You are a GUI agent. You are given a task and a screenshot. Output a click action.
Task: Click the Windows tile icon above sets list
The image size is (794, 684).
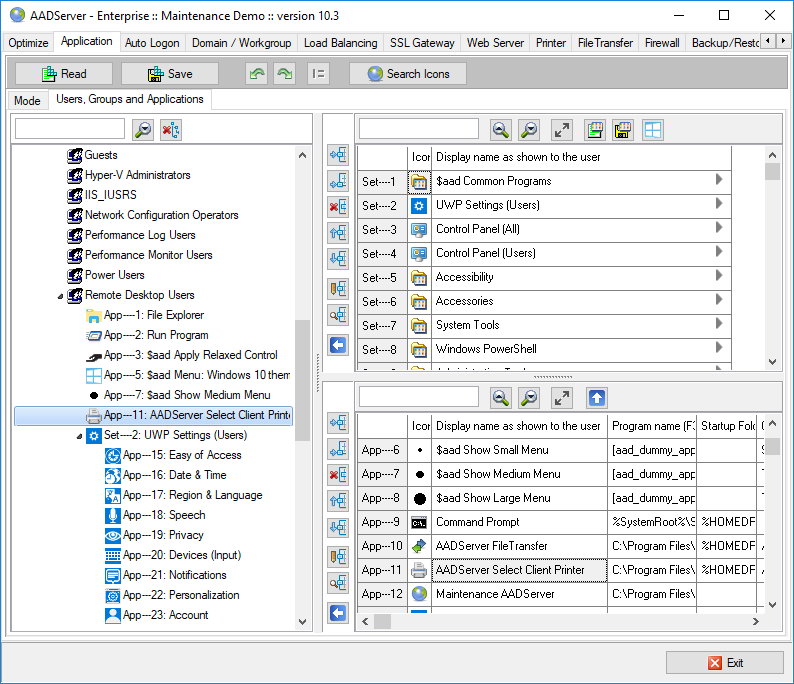pos(652,130)
